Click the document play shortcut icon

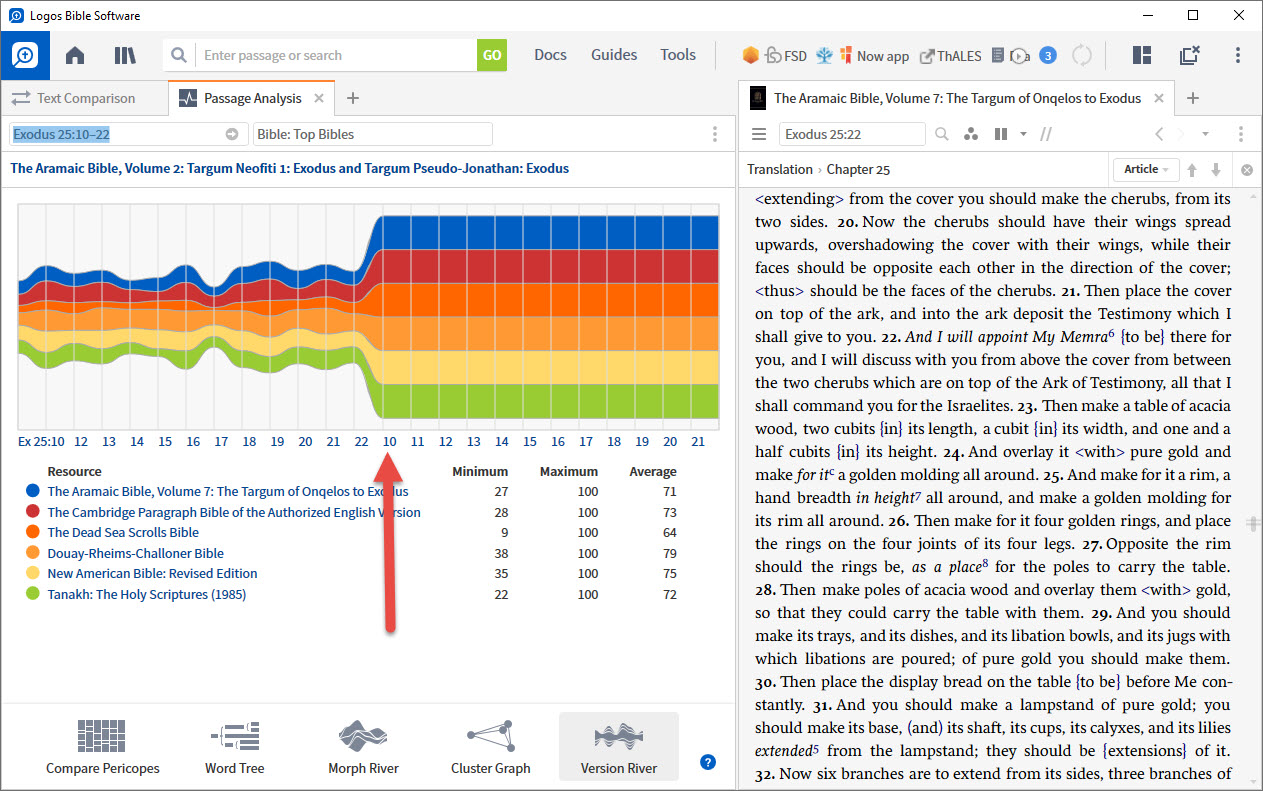coord(1011,56)
